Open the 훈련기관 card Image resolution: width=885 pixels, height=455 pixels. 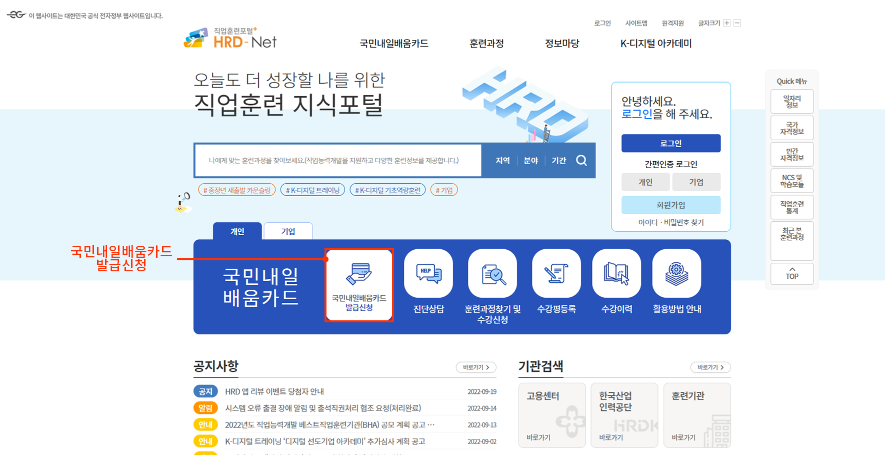click(697, 415)
